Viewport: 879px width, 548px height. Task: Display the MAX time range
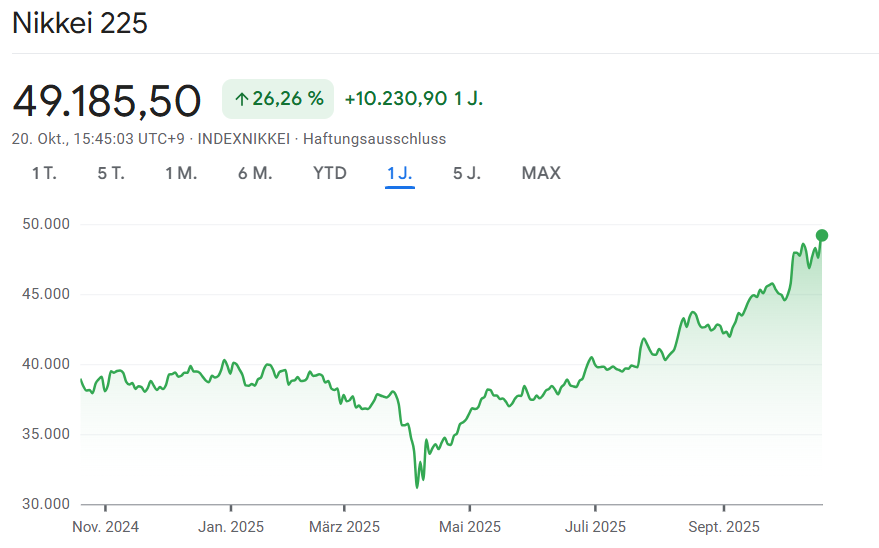tap(541, 173)
